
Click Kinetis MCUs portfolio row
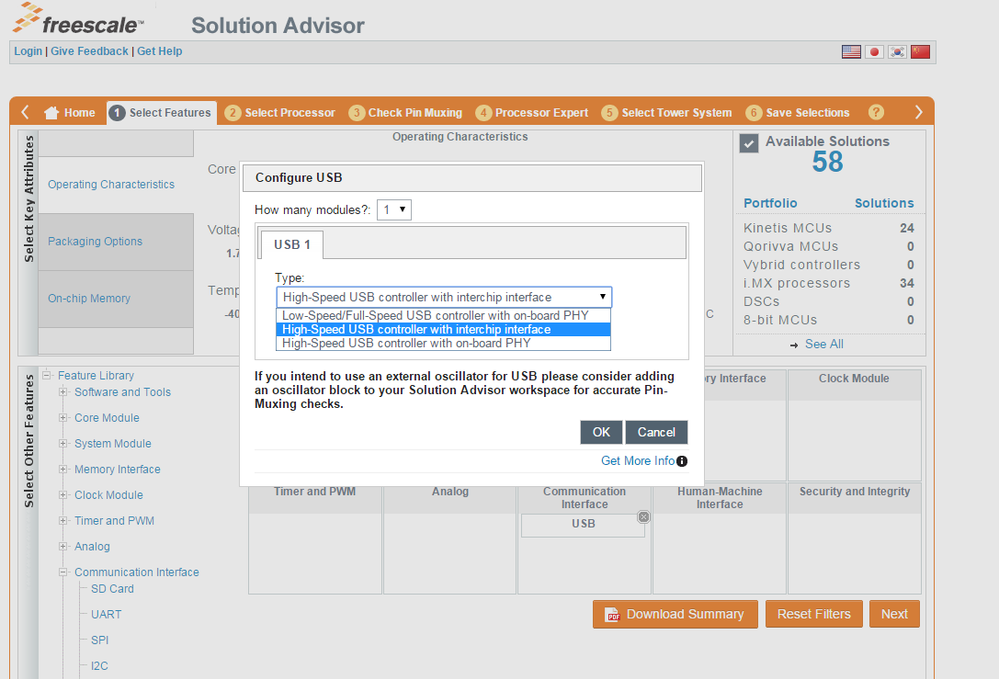[x=828, y=228]
